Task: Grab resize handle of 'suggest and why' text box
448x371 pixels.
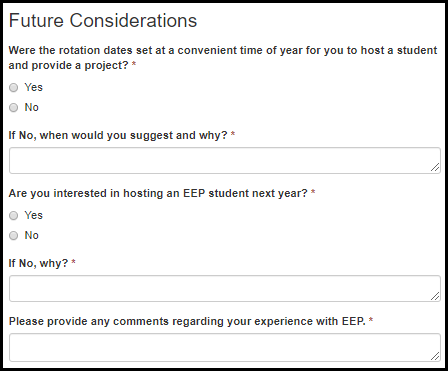Action: point(435,168)
